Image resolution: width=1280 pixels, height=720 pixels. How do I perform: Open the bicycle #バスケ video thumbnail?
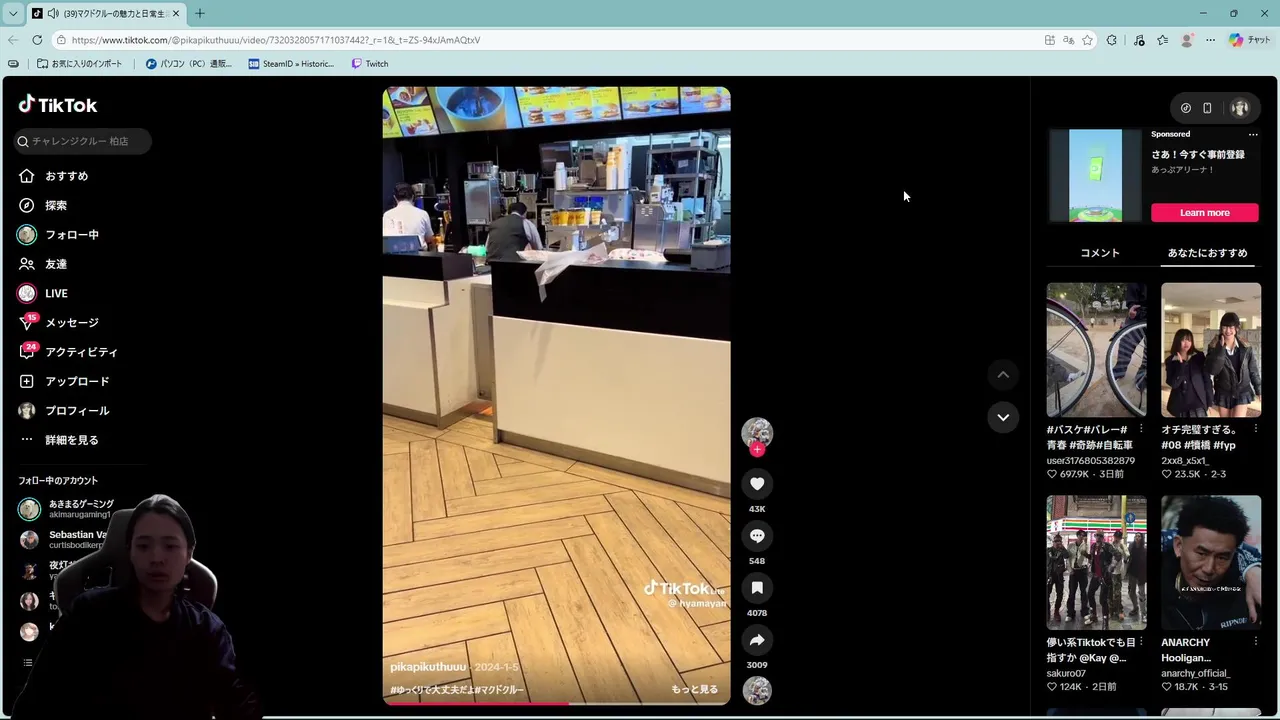point(1097,350)
